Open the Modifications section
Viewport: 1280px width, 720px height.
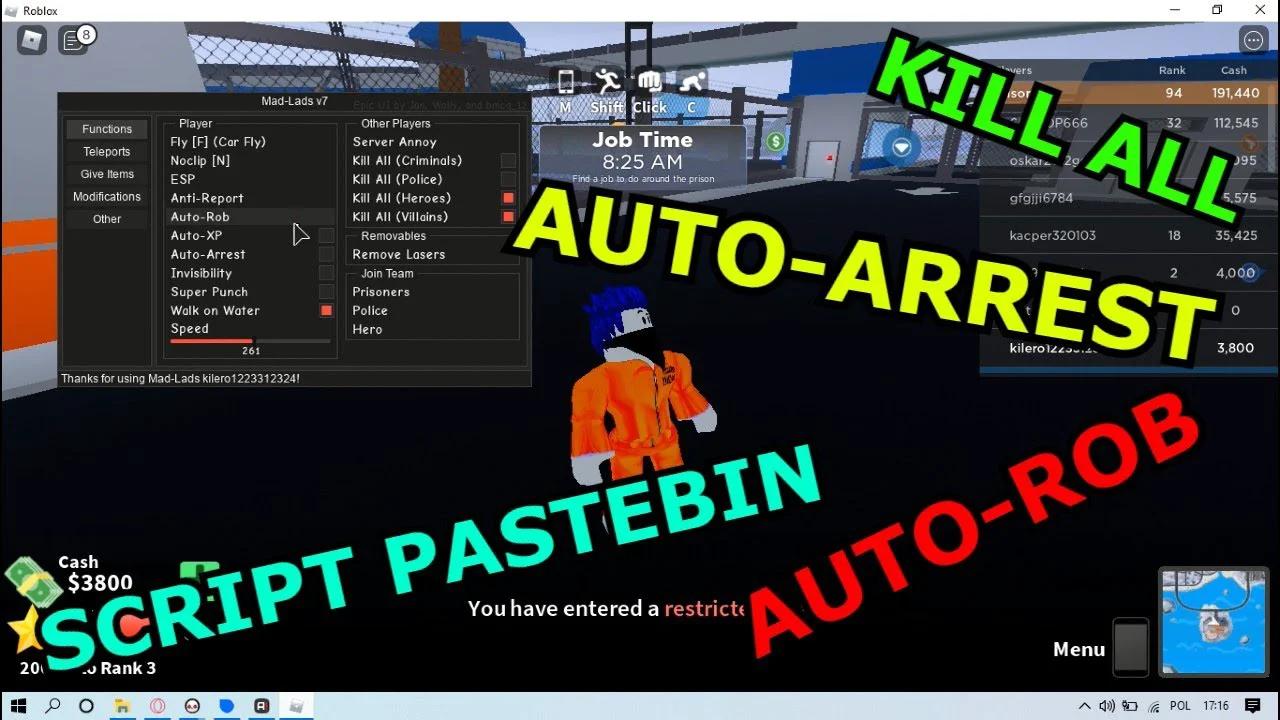106,196
